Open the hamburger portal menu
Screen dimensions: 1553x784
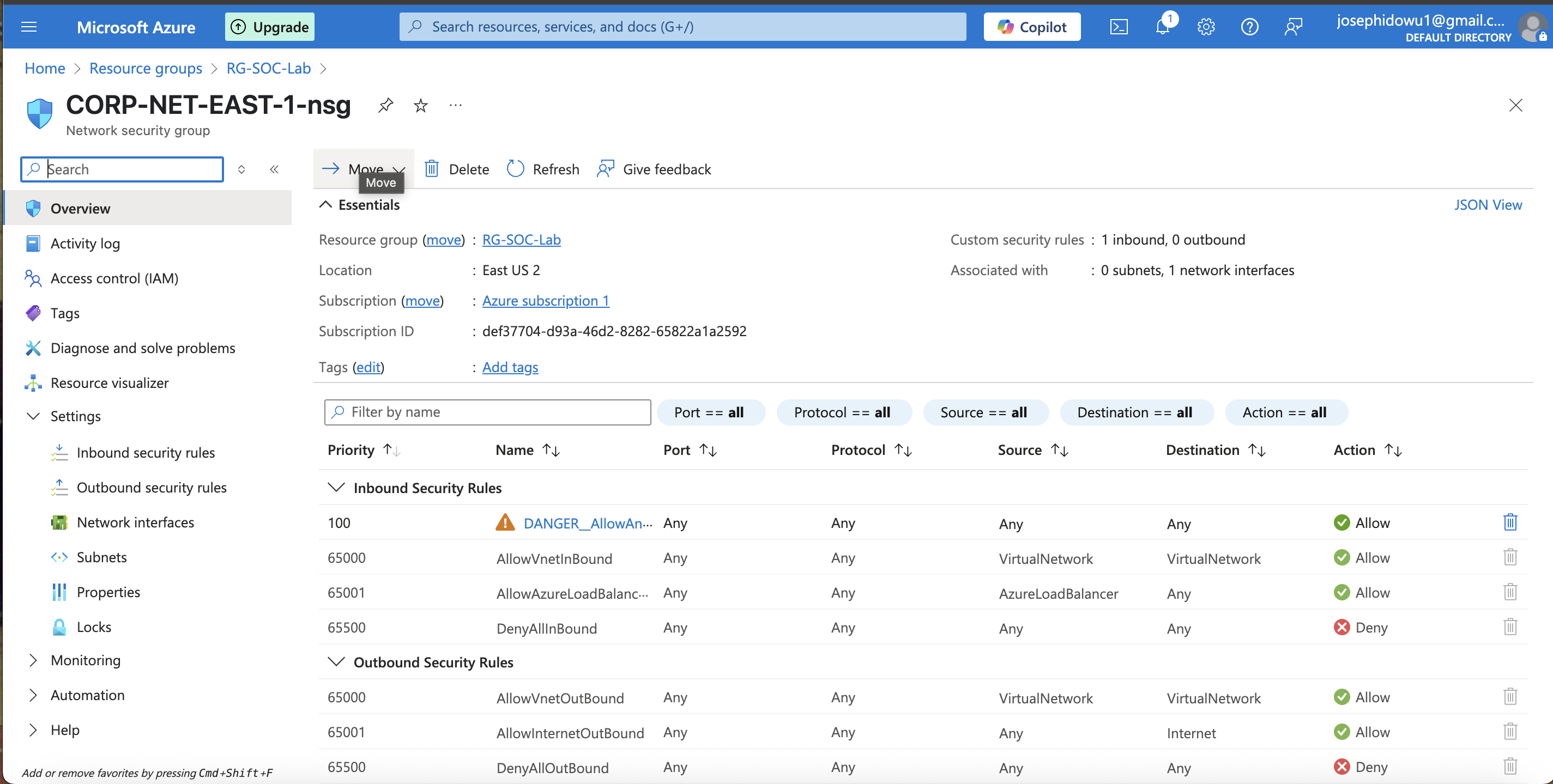[x=28, y=27]
